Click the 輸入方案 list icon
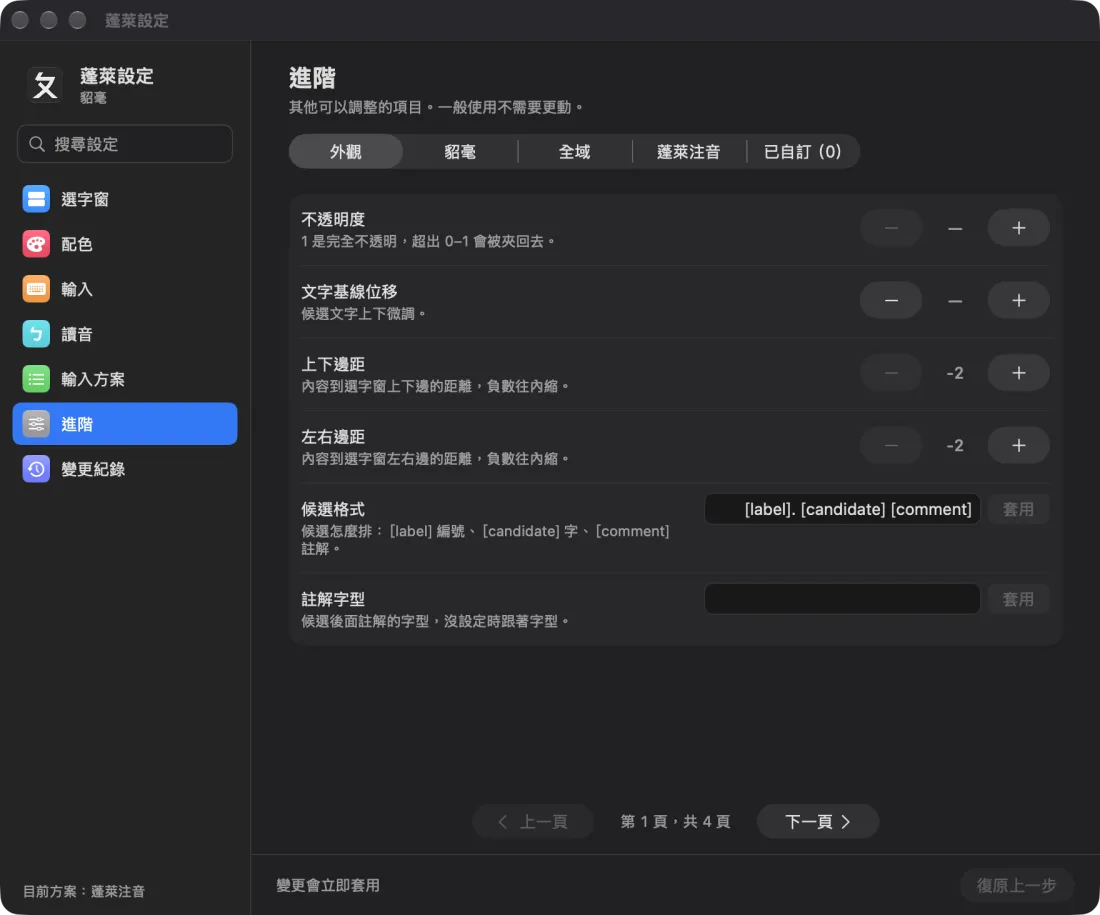The image size is (1100, 915). [x=36, y=379]
